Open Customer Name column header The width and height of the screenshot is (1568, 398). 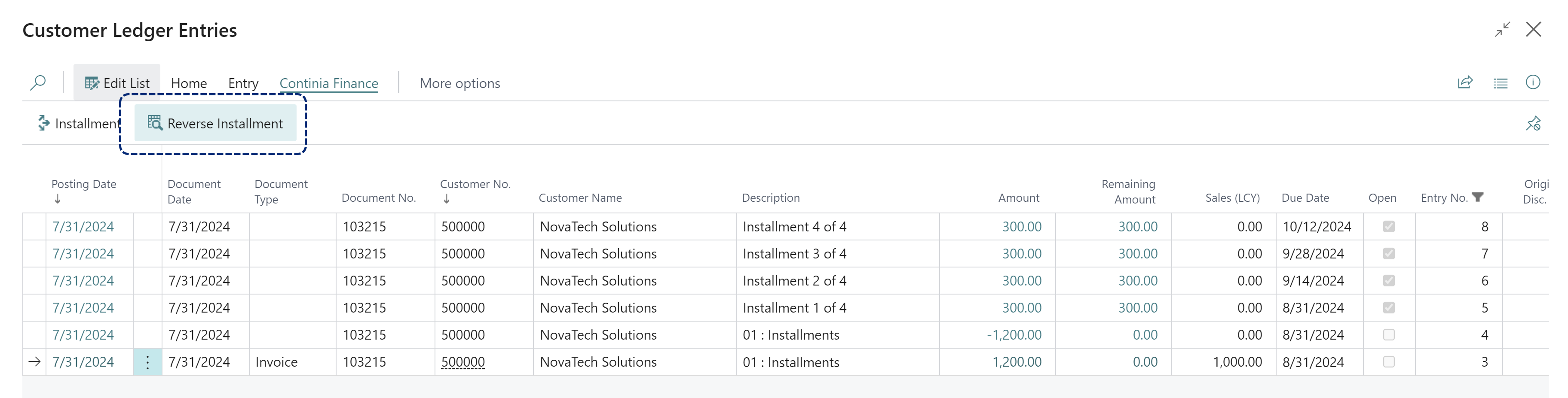pos(579,197)
